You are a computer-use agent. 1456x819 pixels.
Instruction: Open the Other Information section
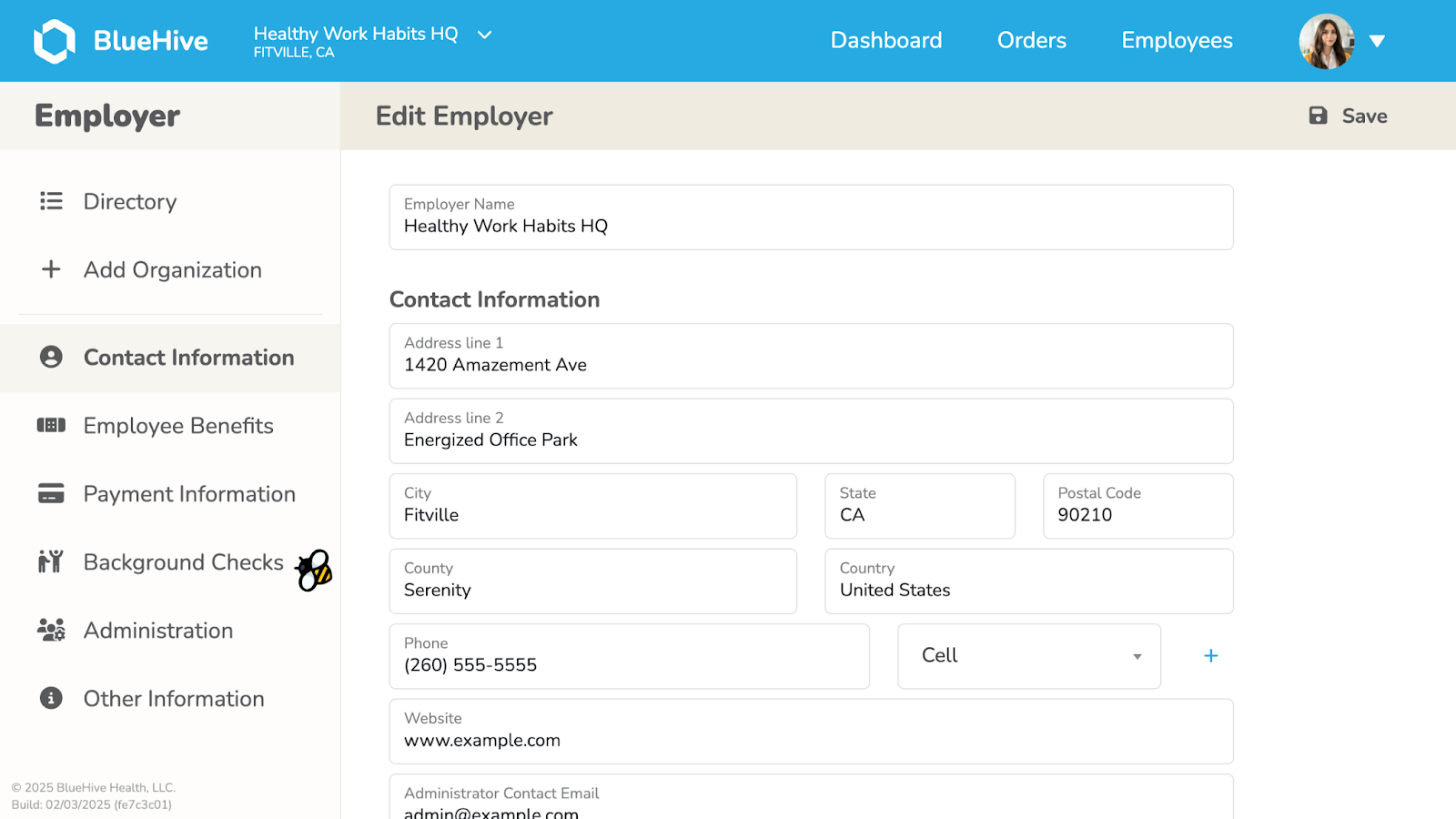pyautogui.click(x=170, y=699)
